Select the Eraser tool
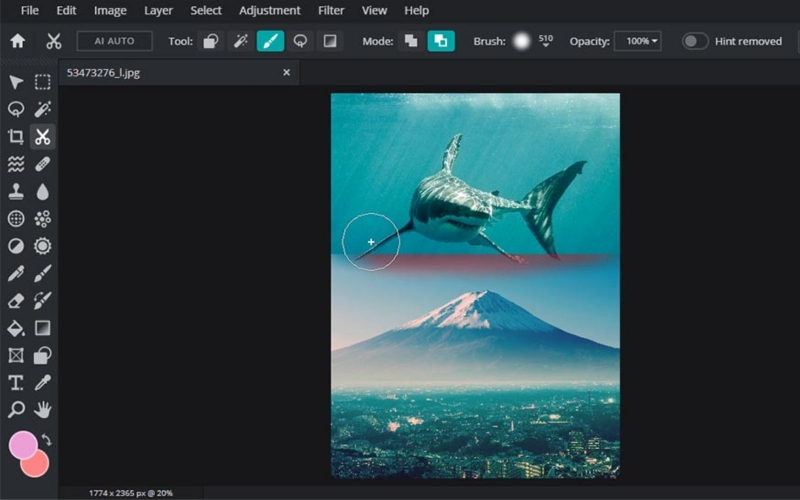 [16, 301]
